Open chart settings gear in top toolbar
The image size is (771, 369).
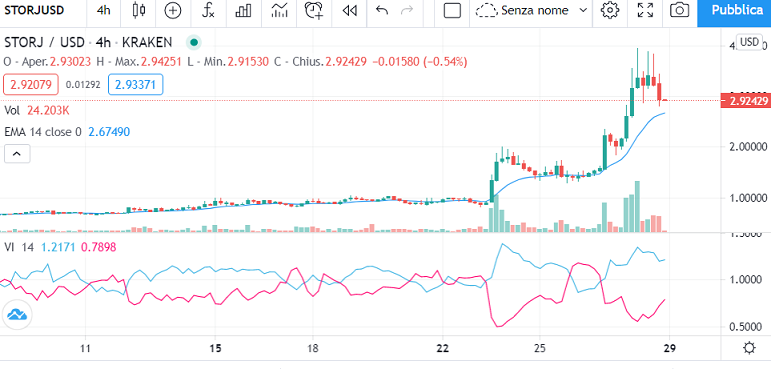click(610, 10)
